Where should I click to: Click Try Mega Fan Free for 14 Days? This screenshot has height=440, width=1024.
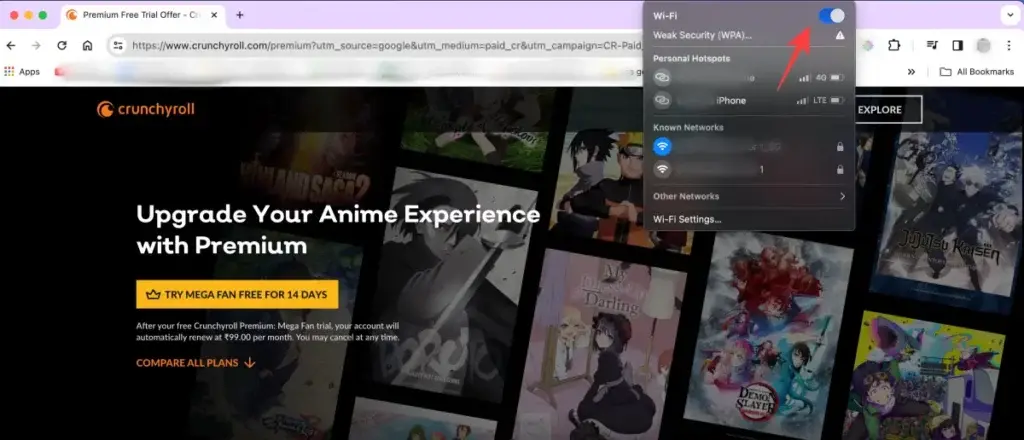(237, 294)
